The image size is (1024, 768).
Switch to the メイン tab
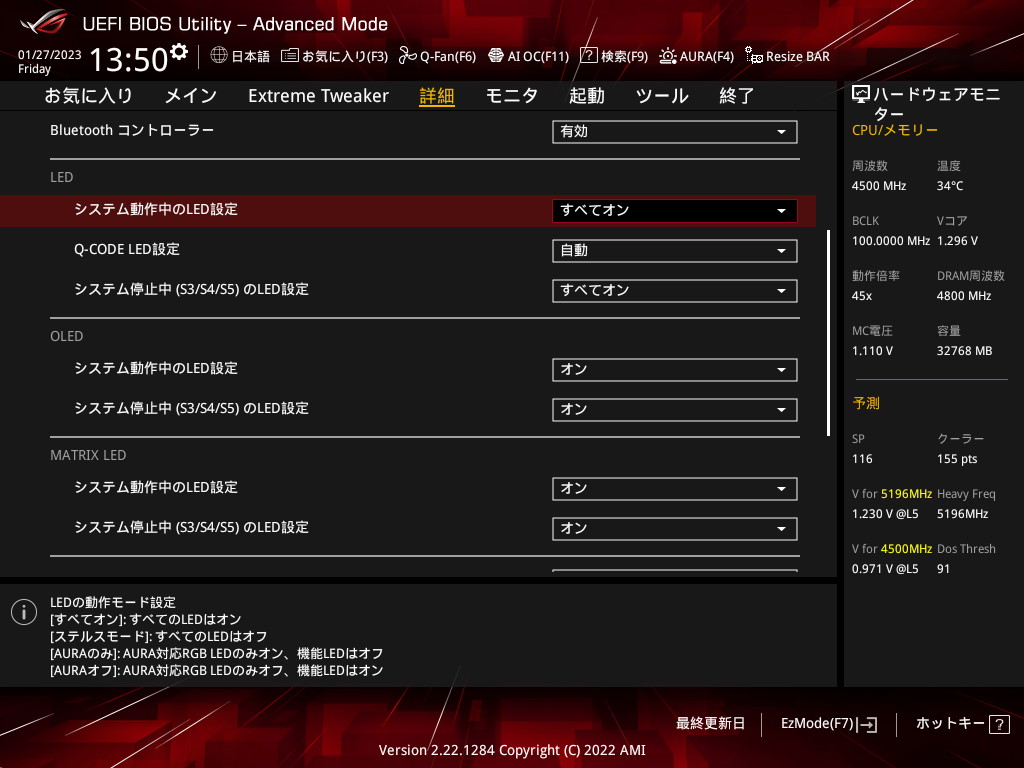click(x=191, y=95)
